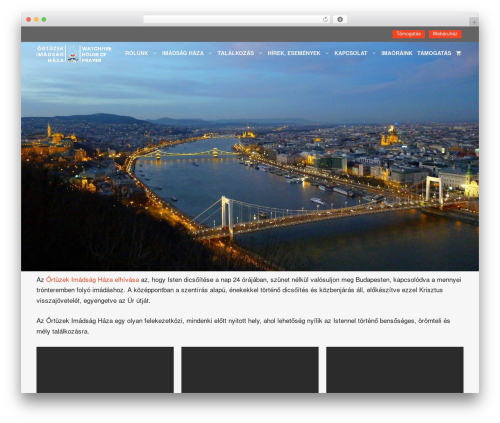Open the HÍREK, ESEMÉNYEK menu item
Screen dimensions: 500x423
294,53
